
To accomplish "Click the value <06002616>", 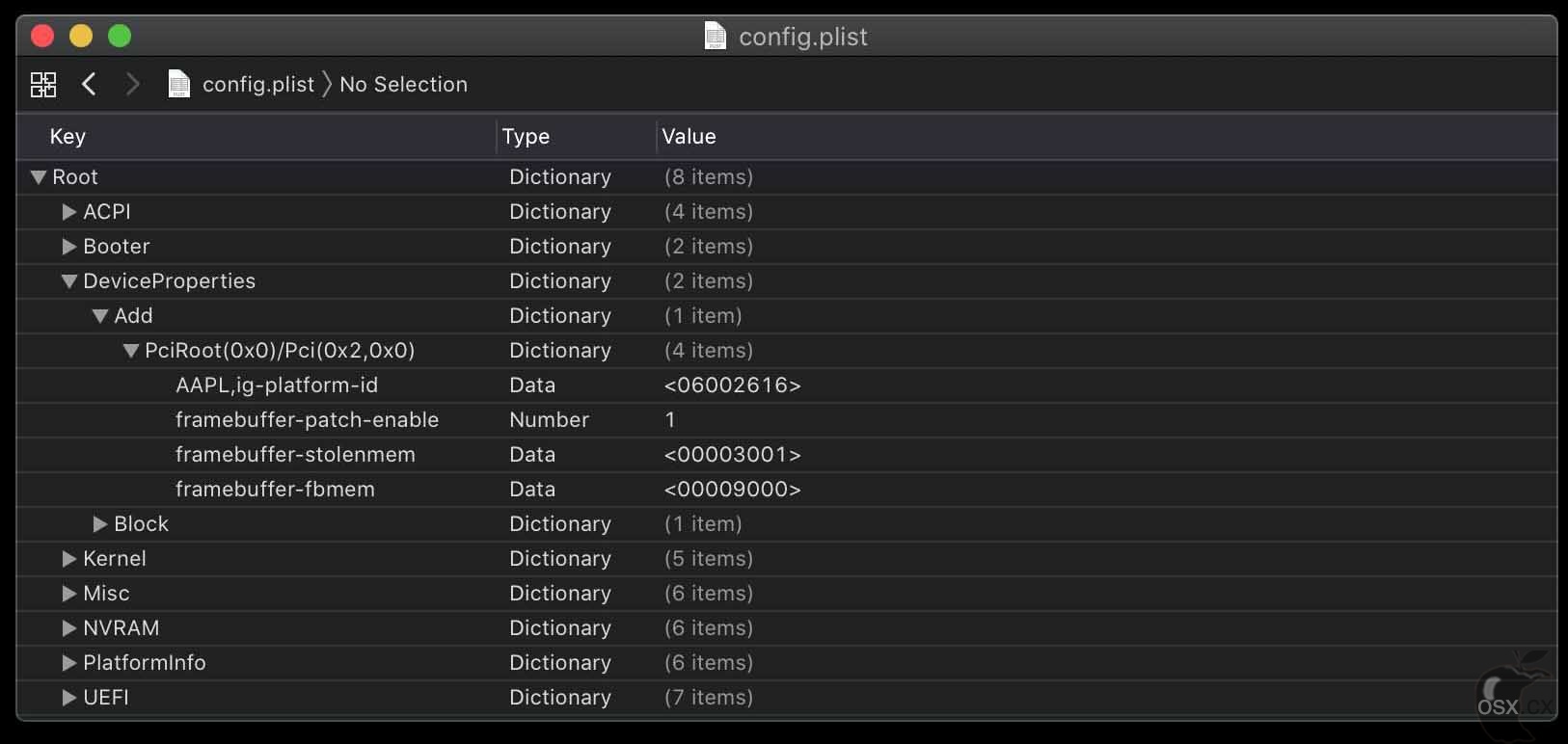I will click(x=733, y=385).
